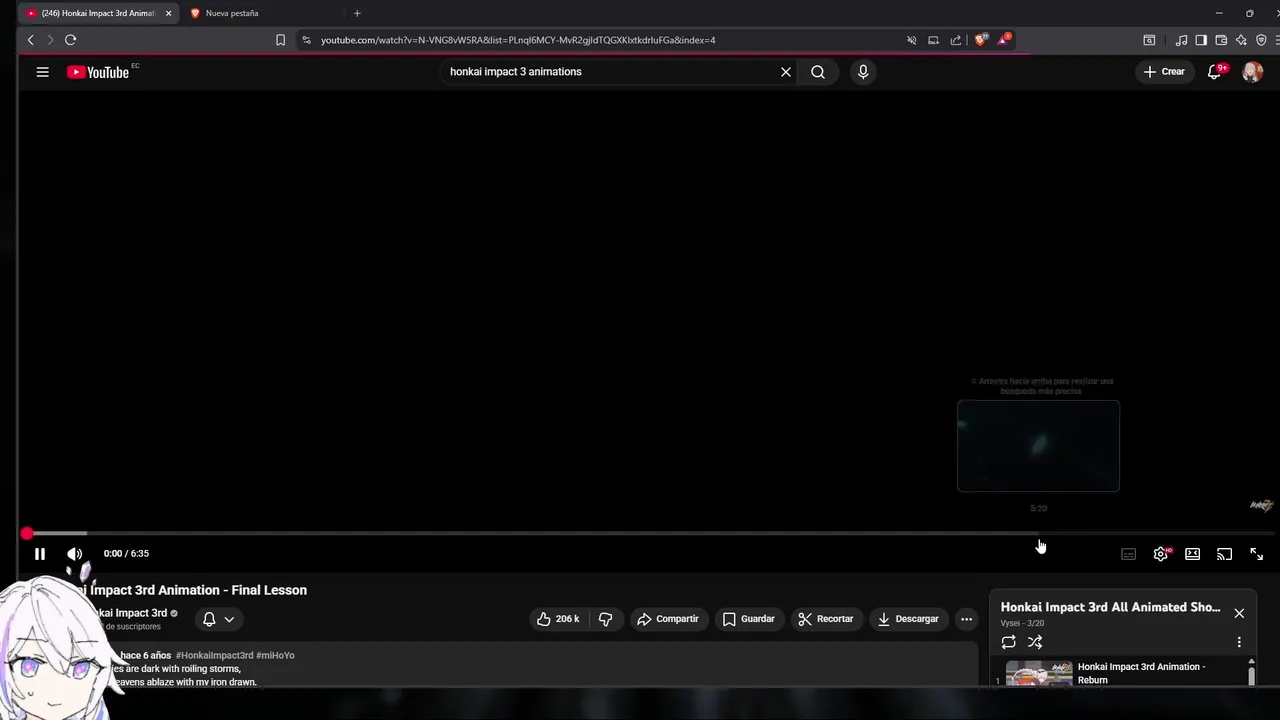Open the player settings gear

pos(1160,554)
